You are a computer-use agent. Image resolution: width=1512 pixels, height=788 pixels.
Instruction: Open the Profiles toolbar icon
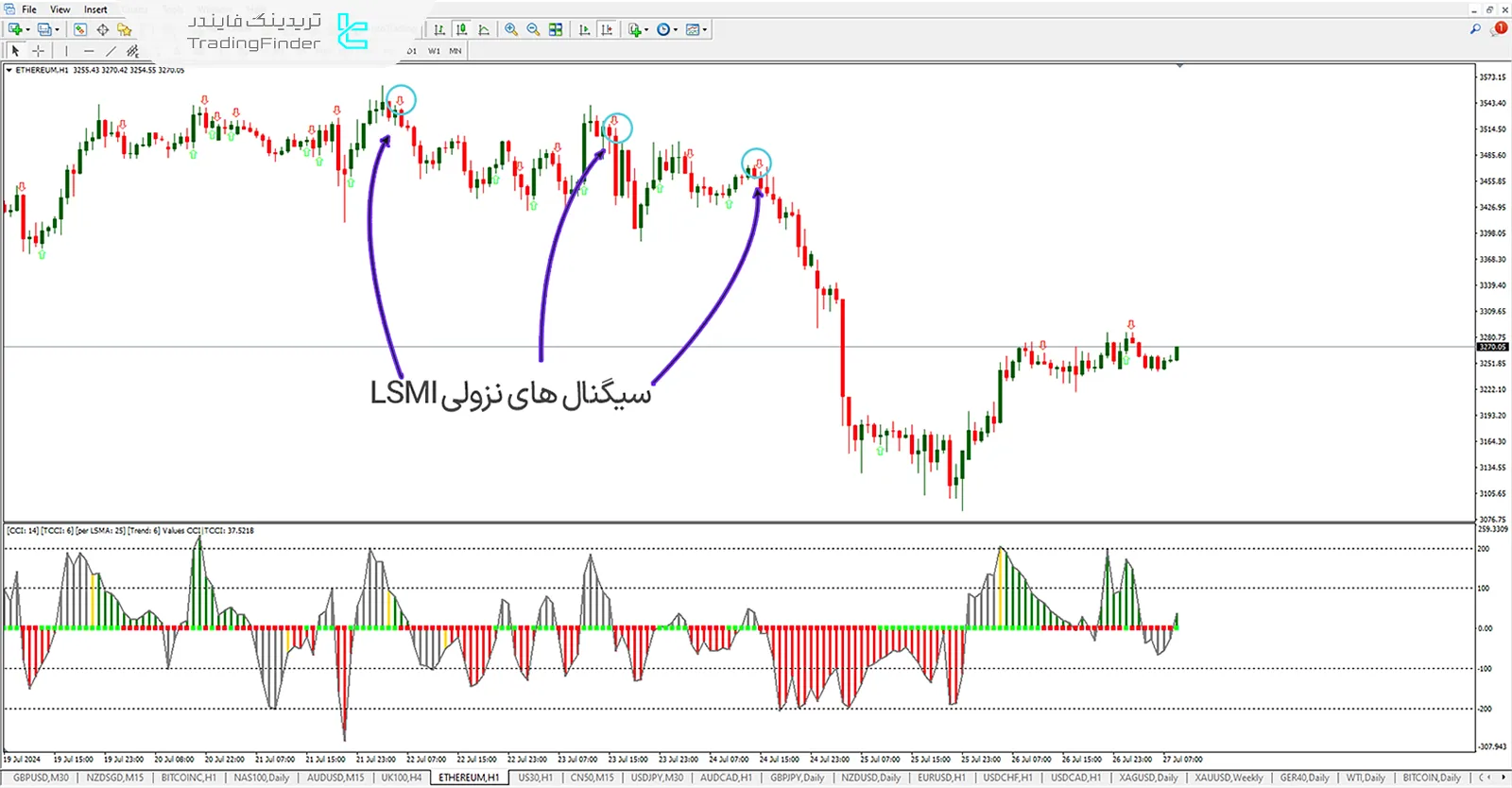click(x=44, y=29)
